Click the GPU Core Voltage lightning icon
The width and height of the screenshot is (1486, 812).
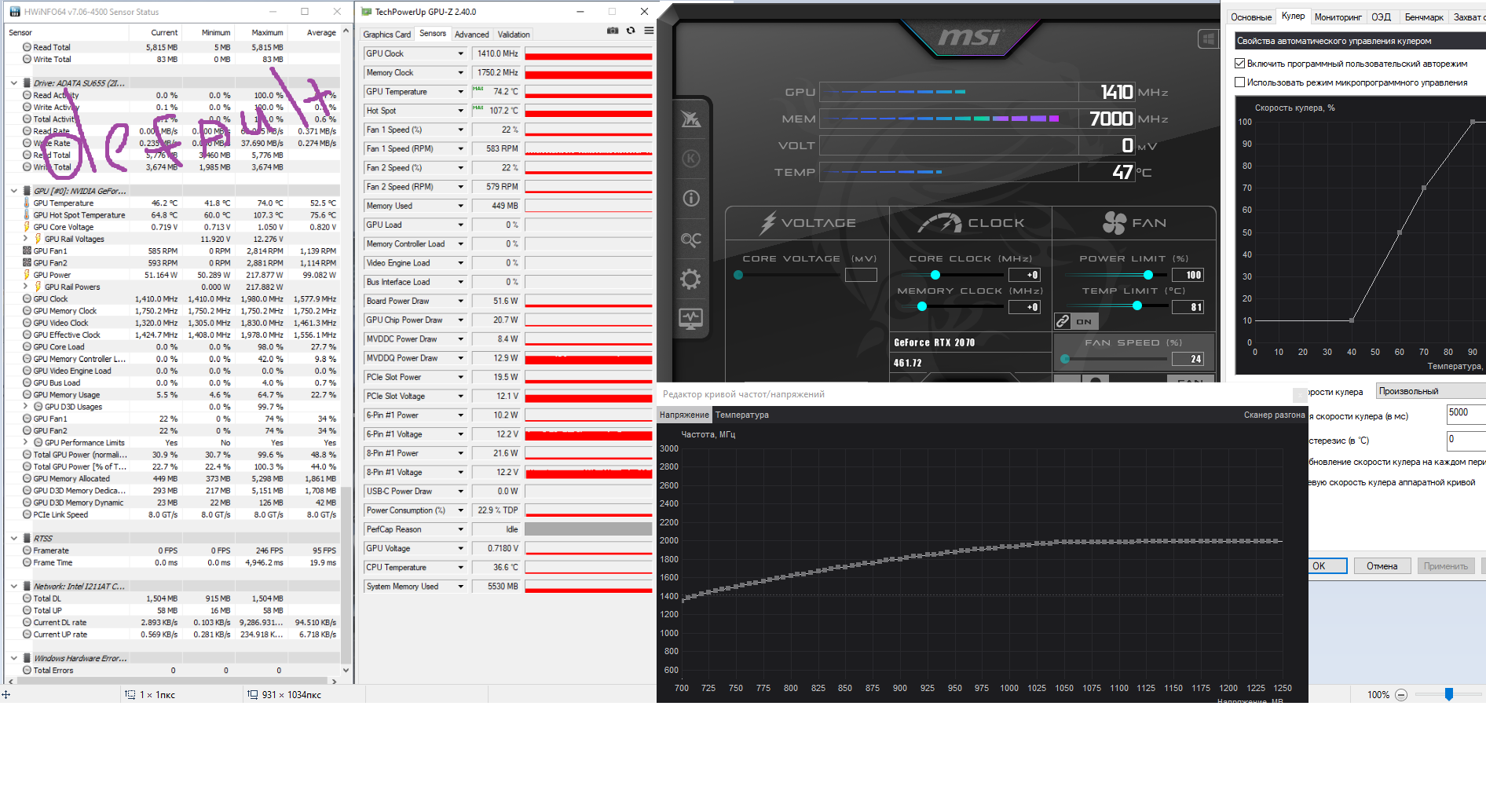(27, 227)
